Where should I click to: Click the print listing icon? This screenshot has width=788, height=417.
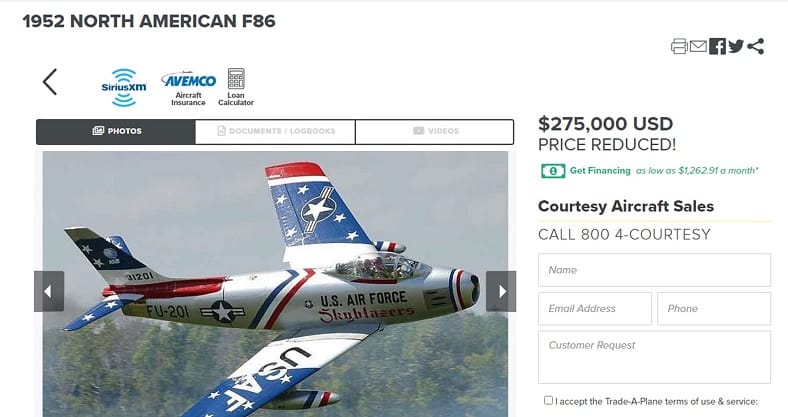coord(679,46)
